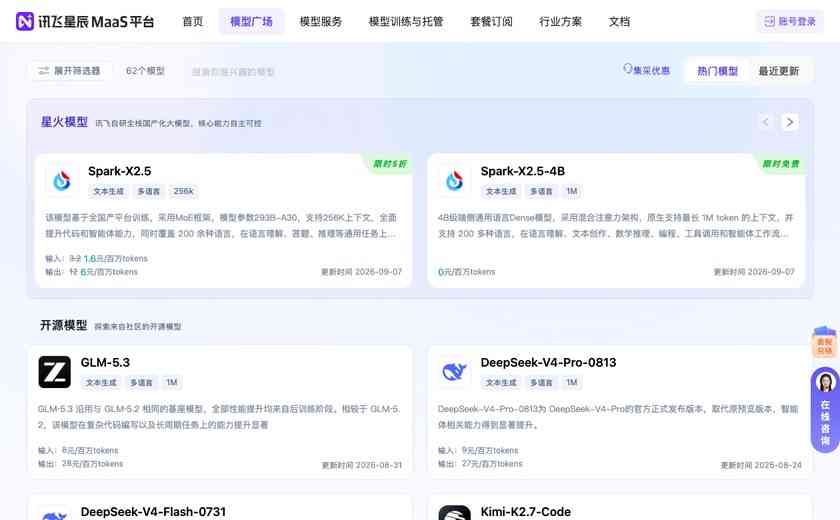Click the DeepSeek-V4-Pro-0813 whale logo
840x520 pixels.
tap(454, 372)
